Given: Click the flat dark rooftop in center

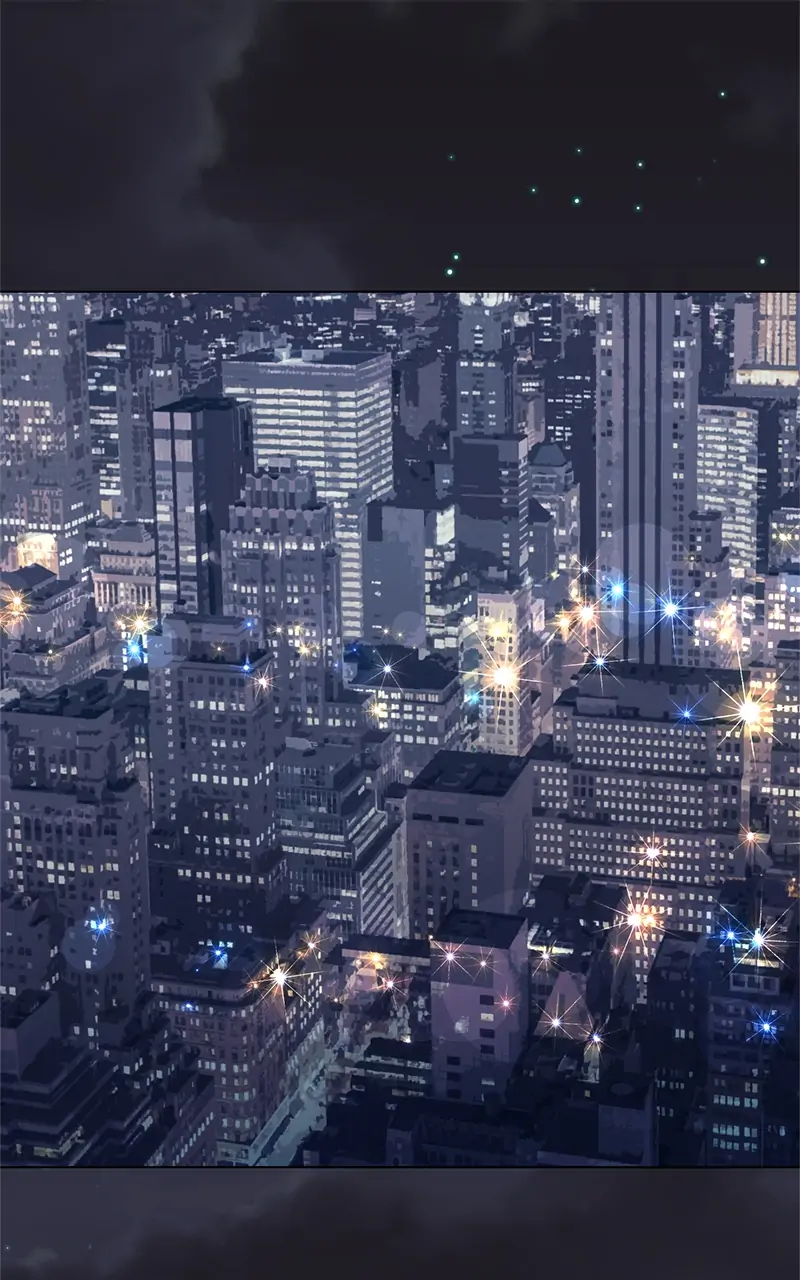Looking at the screenshot, I should click(x=470, y=772).
